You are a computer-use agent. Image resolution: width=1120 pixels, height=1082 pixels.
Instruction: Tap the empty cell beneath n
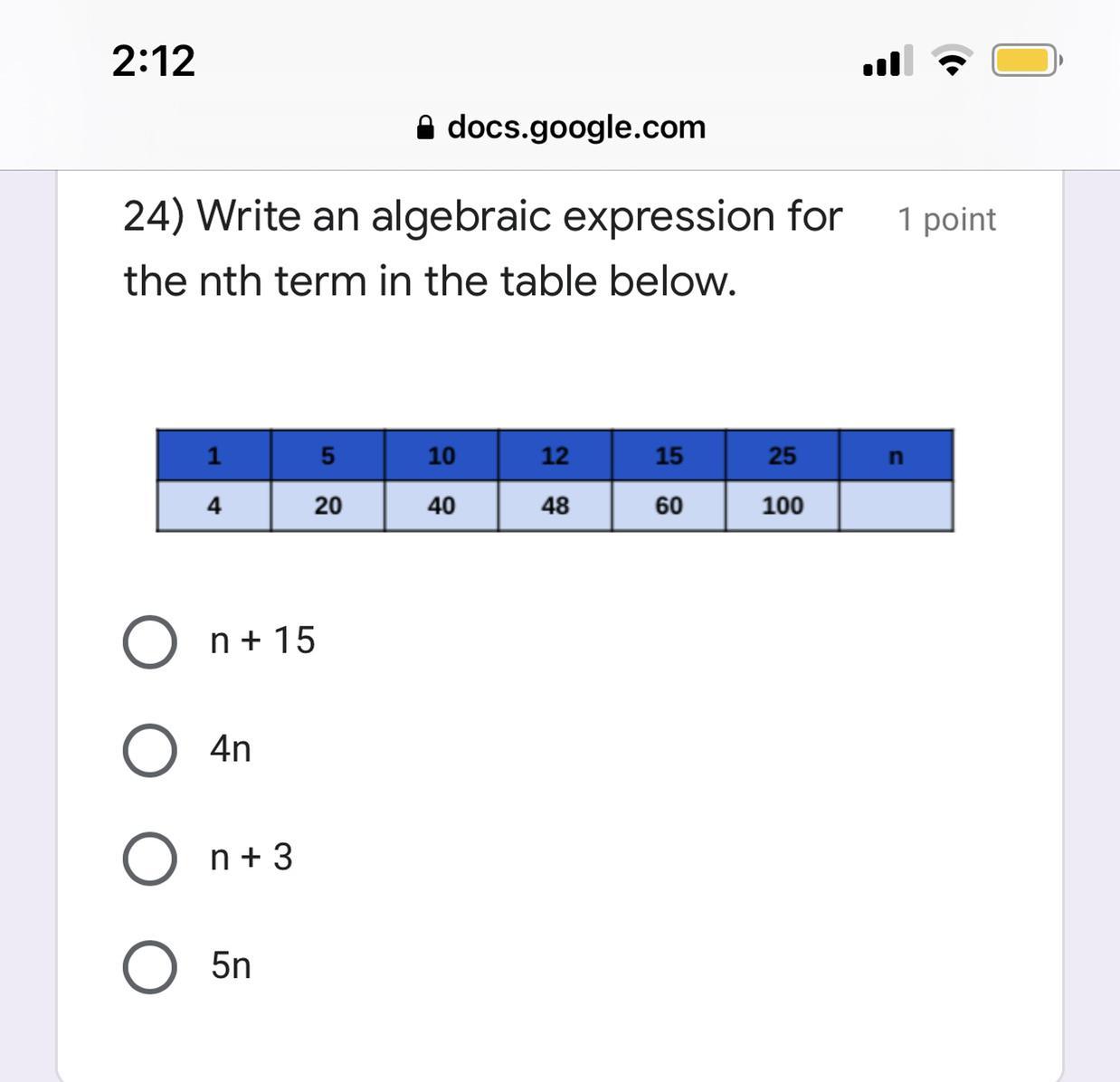(896, 506)
